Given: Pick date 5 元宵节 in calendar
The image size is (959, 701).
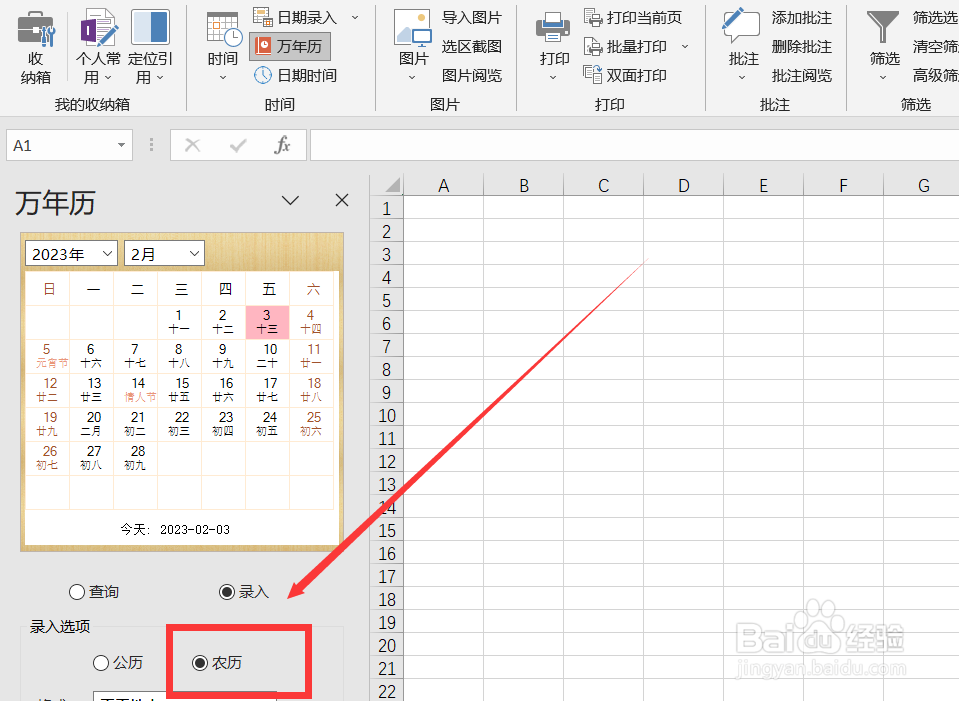Looking at the screenshot, I should tap(47, 355).
